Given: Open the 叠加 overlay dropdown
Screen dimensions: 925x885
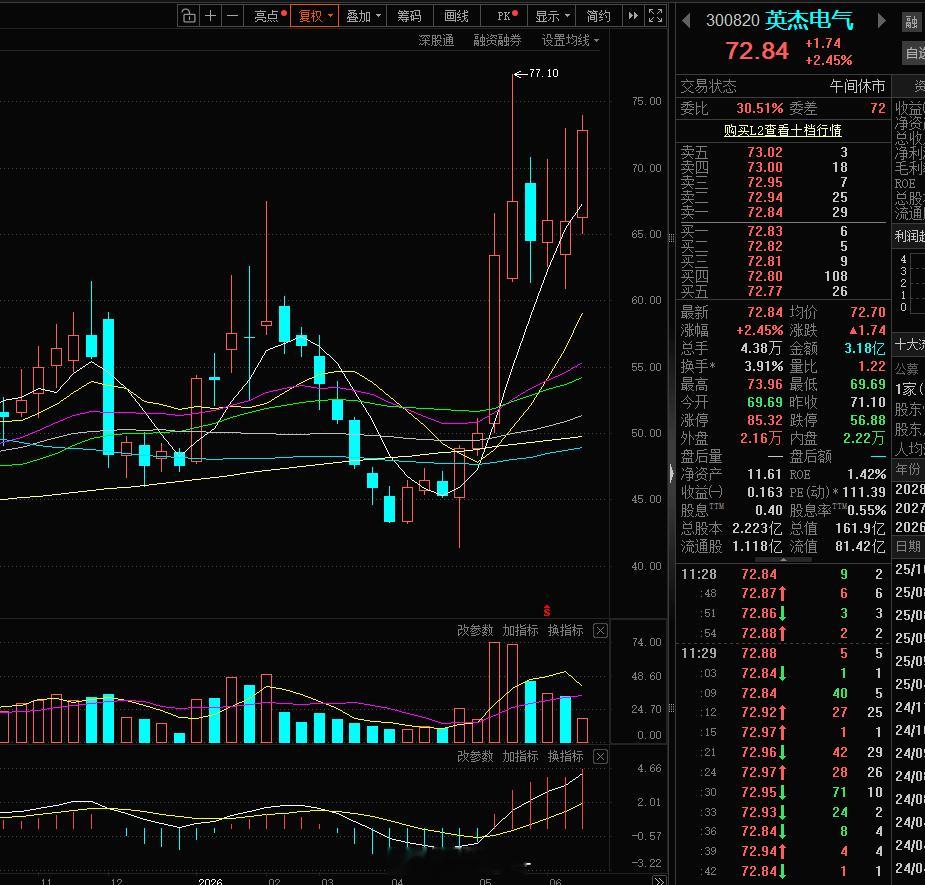Looking at the screenshot, I should [362, 16].
